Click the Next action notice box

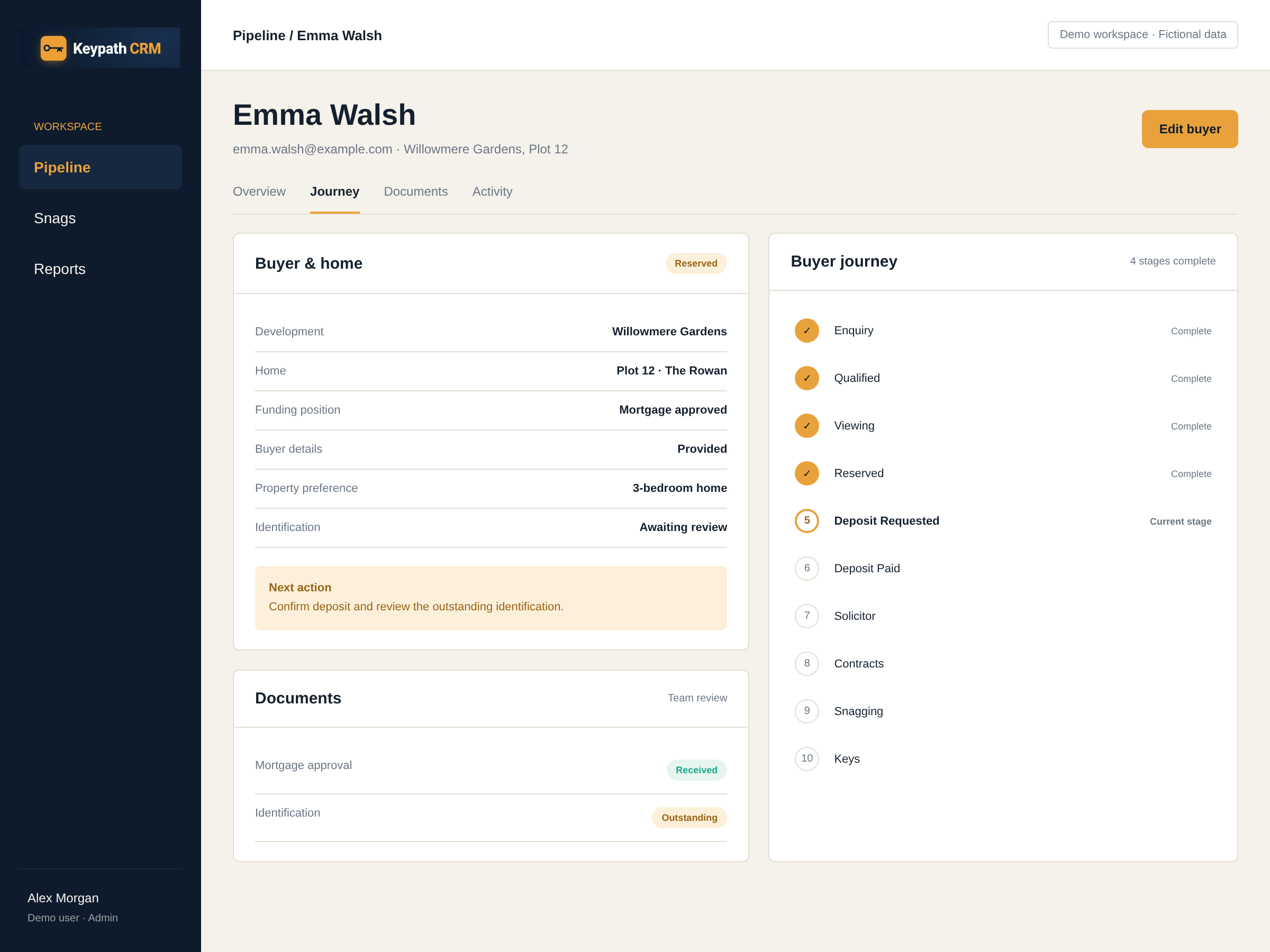(x=491, y=598)
